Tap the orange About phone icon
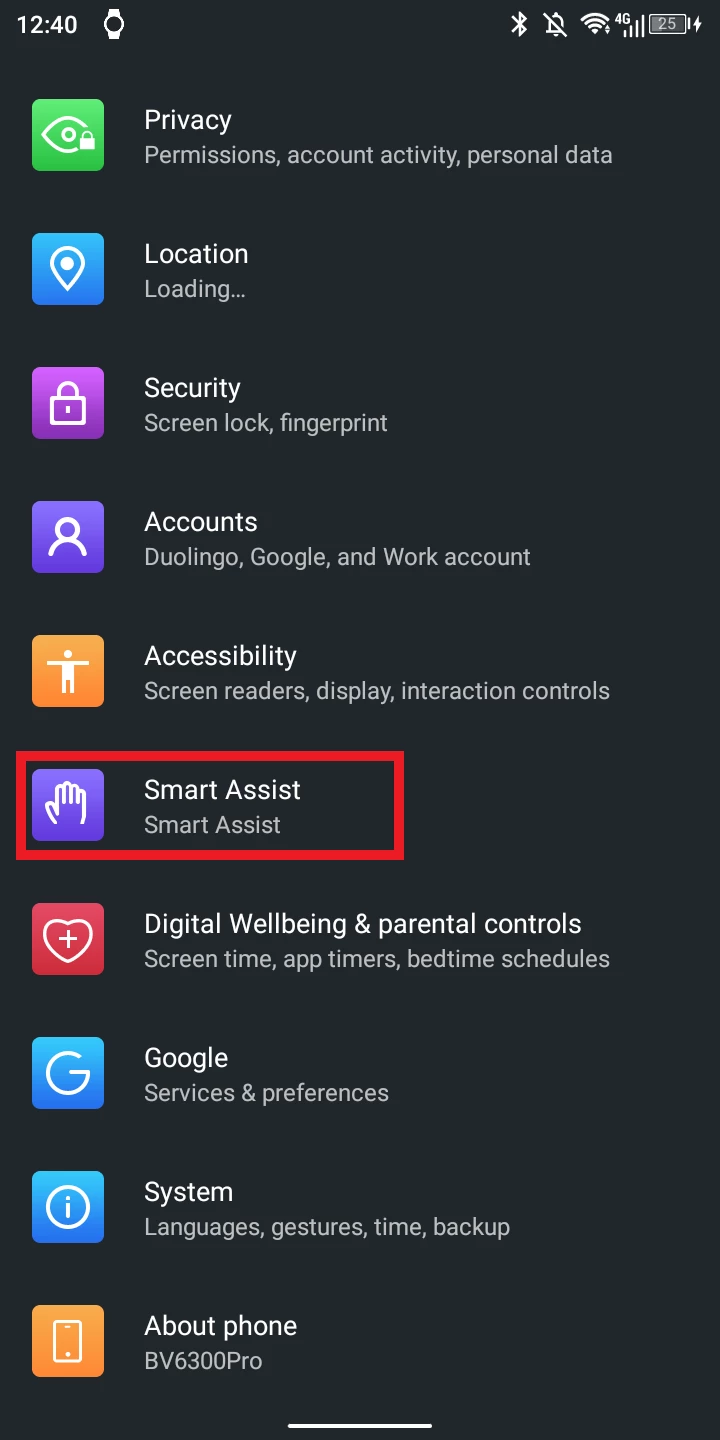This screenshot has width=720, height=1440. (68, 1341)
